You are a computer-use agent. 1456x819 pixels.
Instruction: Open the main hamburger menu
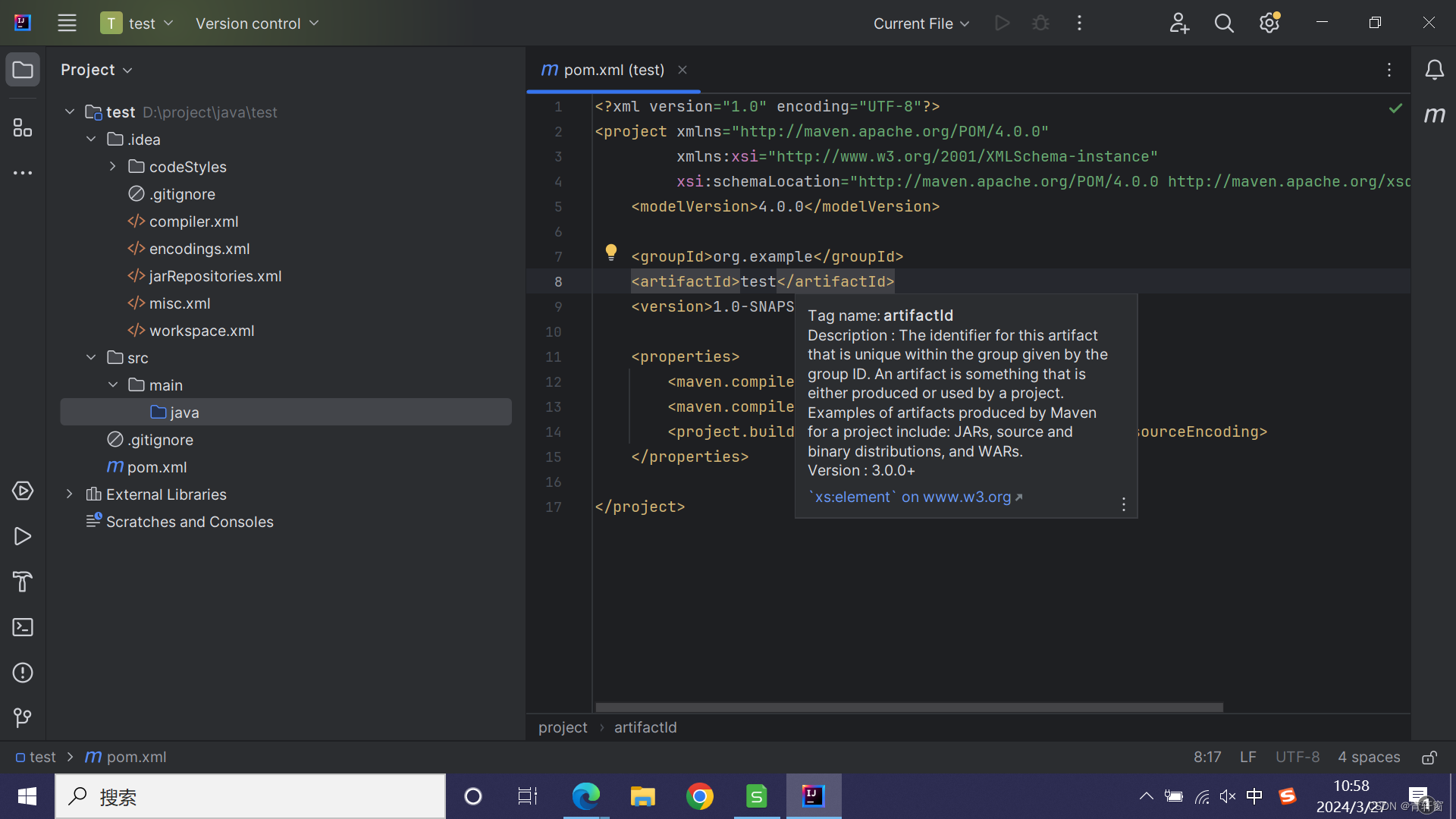(67, 24)
